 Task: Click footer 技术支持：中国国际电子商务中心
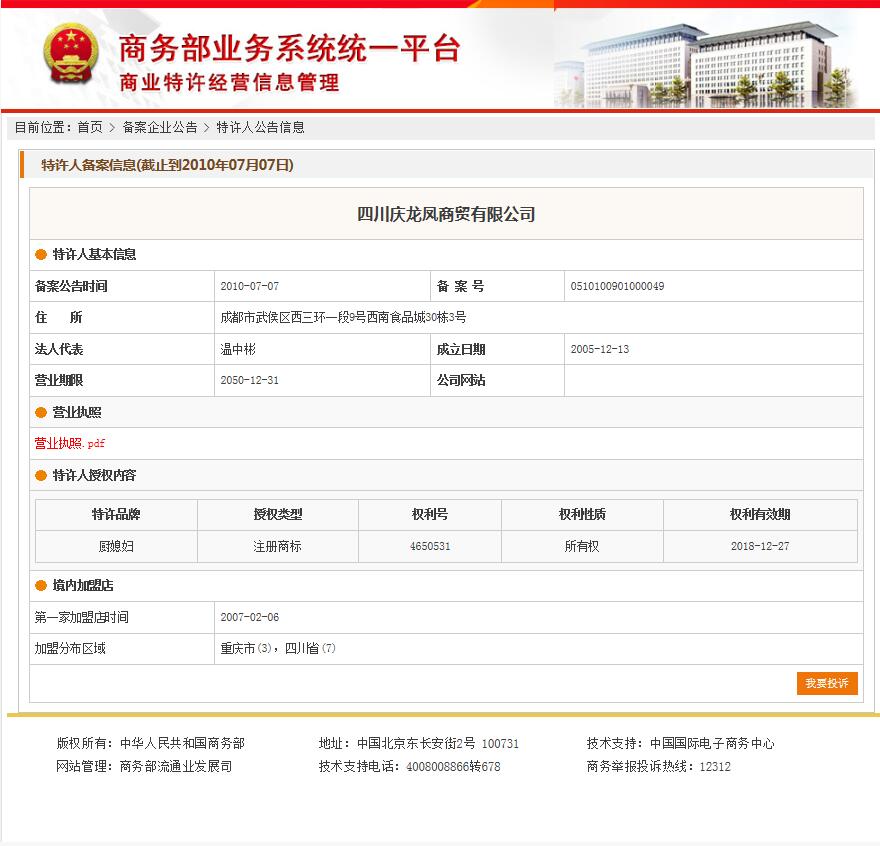680,743
